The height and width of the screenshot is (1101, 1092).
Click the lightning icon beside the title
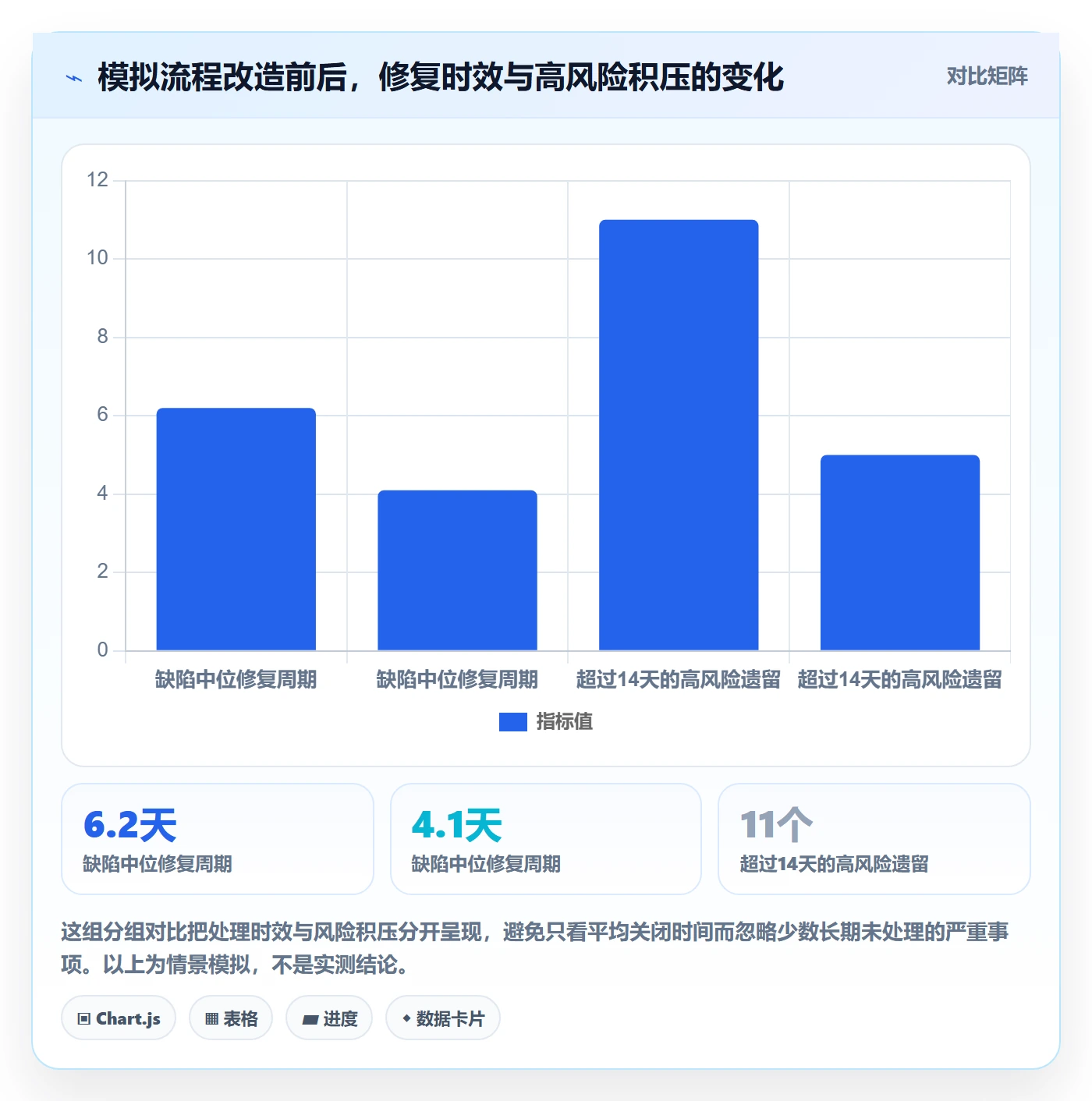tap(74, 78)
